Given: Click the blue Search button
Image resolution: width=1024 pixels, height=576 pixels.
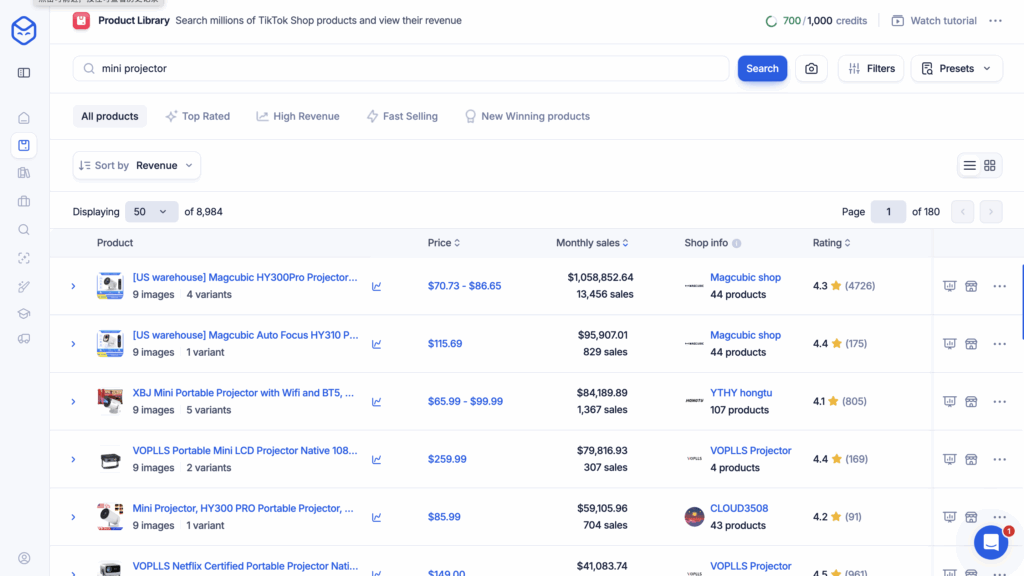Looking at the screenshot, I should click(x=762, y=69).
